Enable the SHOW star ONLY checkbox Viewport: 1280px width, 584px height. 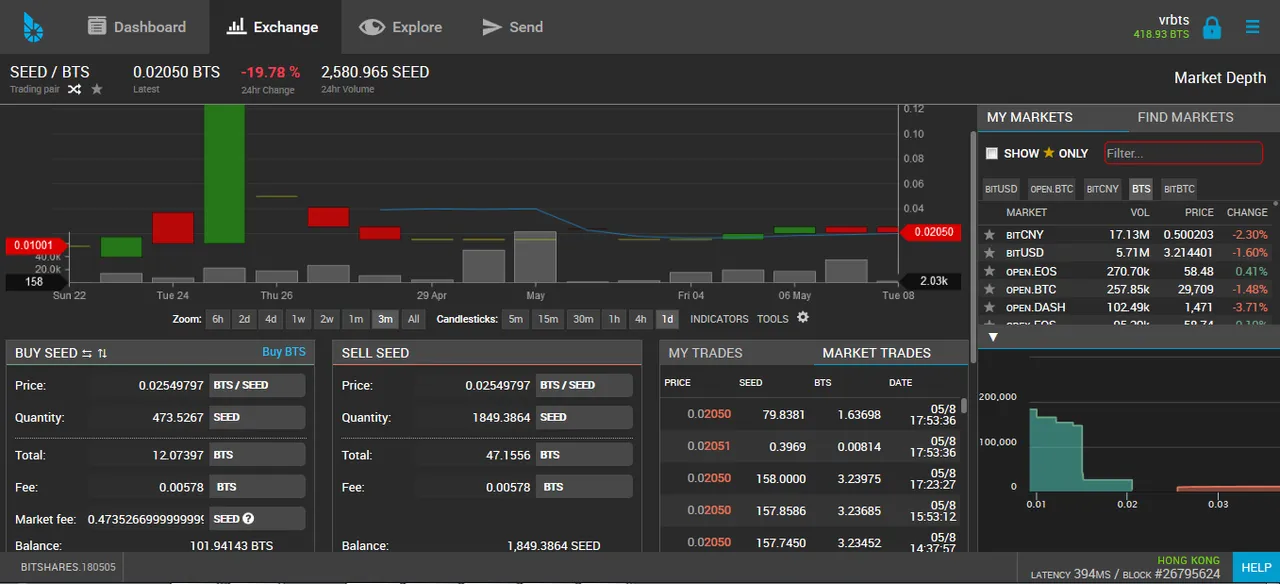coord(992,154)
